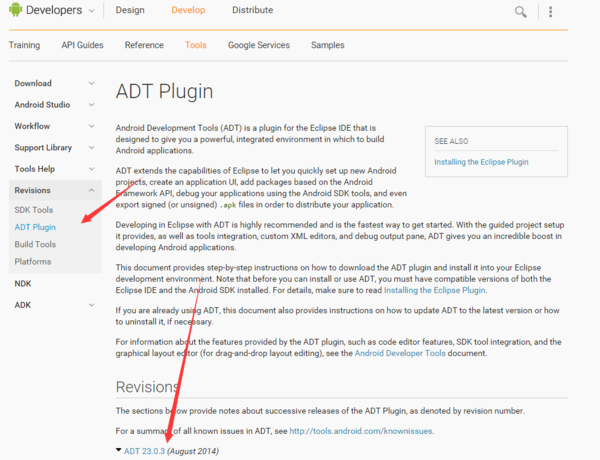This screenshot has width=600, height=460.
Task: Open Platforms under Revisions
Action: [x=33, y=261]
